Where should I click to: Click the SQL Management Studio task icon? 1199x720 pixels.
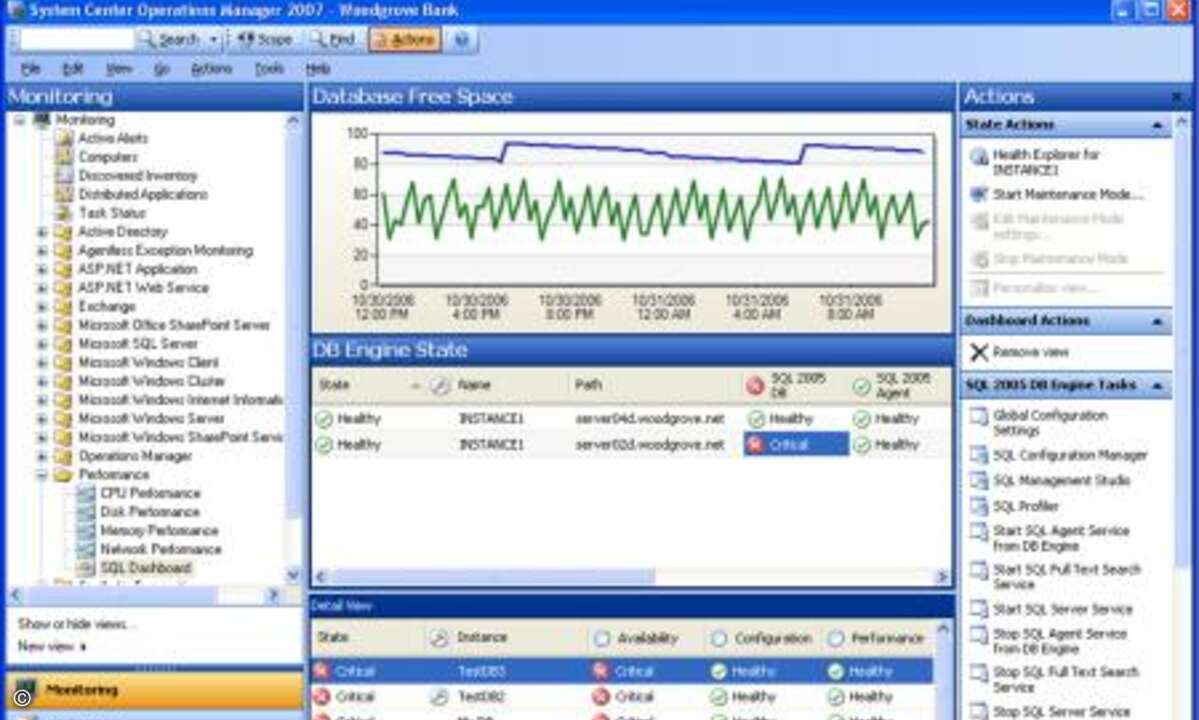pyautogui.click(x=979, y=480)
